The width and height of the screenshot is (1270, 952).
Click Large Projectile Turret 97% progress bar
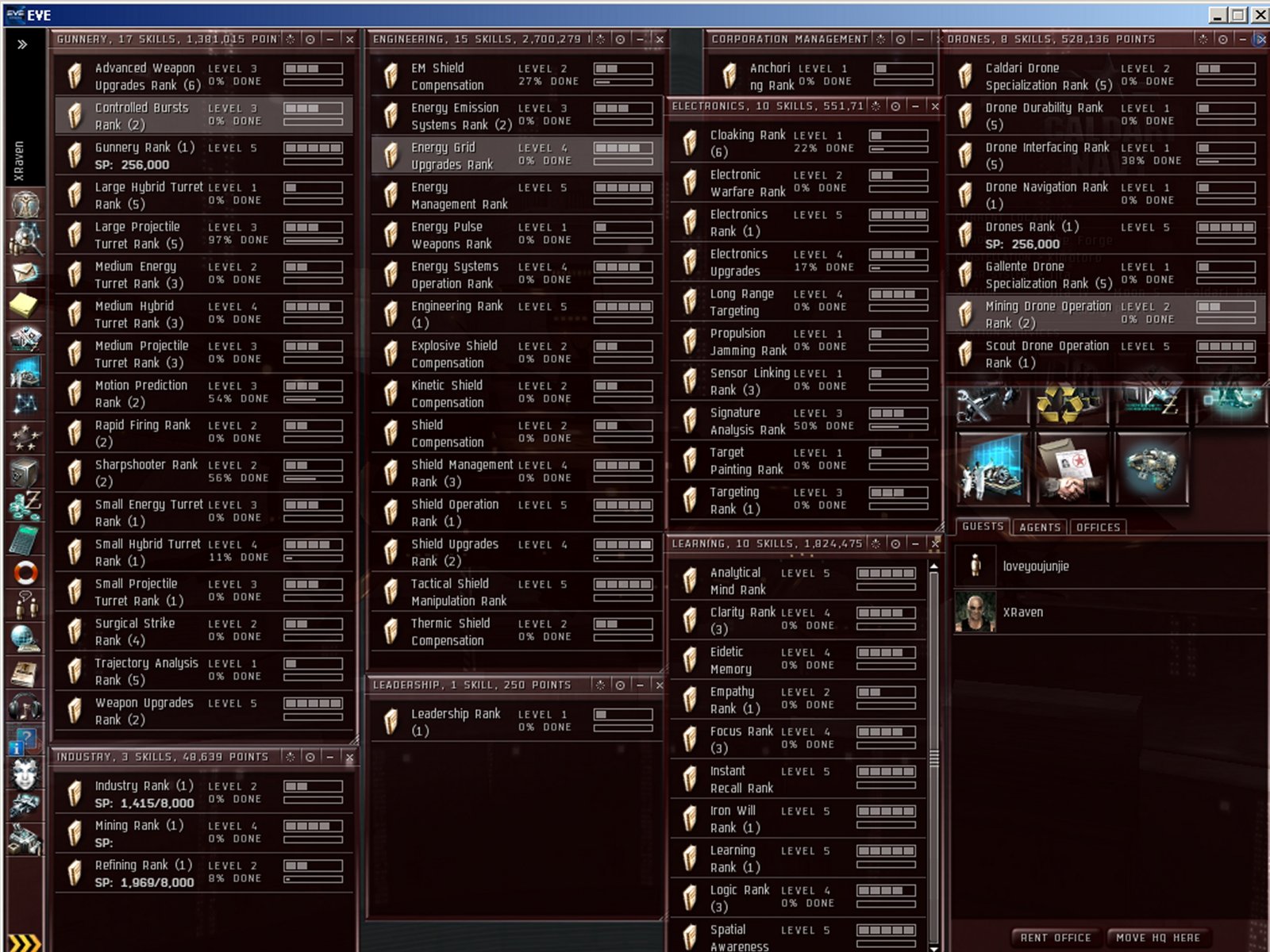(314, 240)
